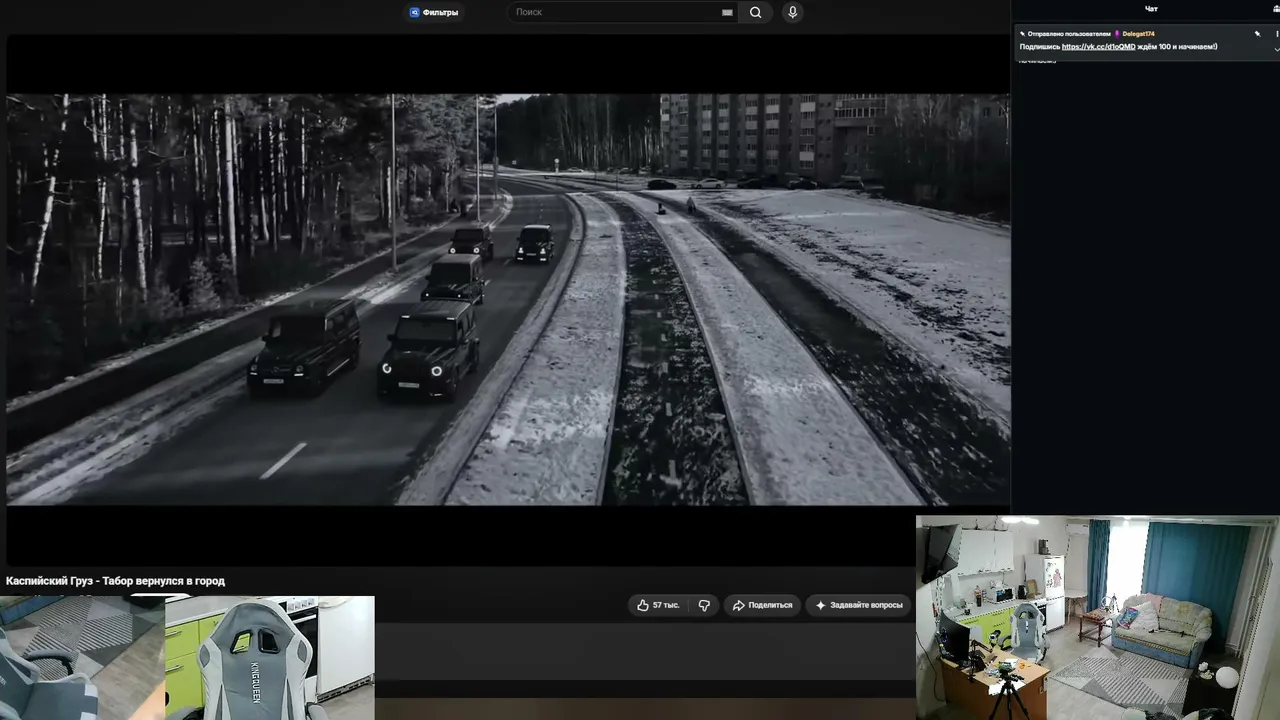Open the Фильтры filters button

[434, 12]
